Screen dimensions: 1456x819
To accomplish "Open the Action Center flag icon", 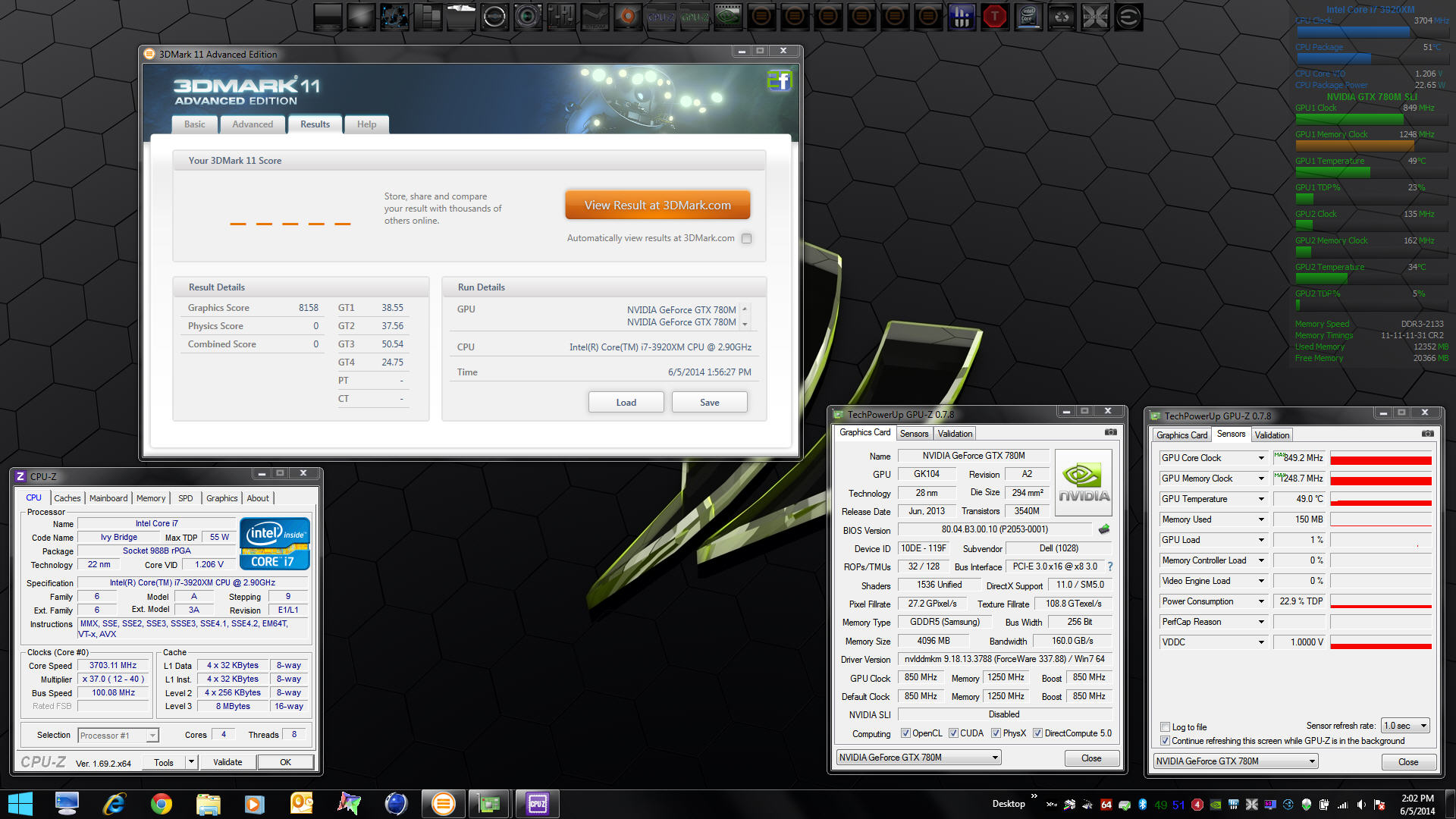I will click(1379, 805).
